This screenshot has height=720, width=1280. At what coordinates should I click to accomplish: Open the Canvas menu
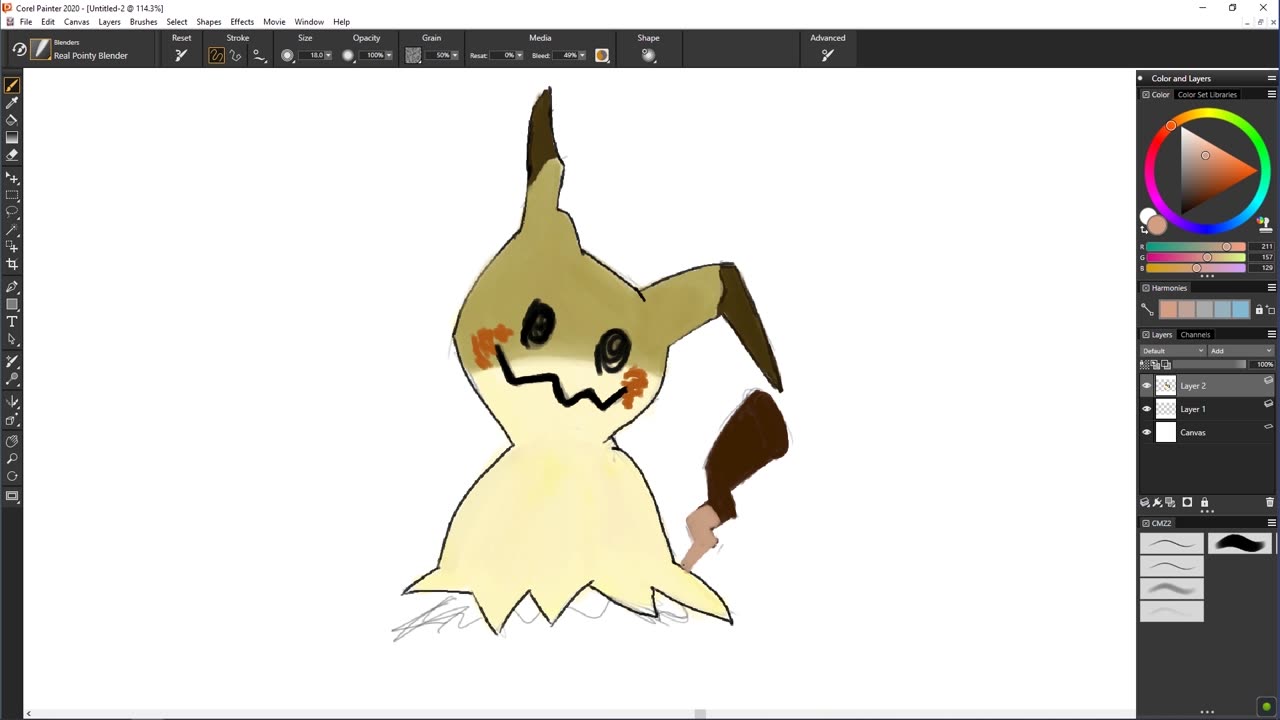77,21
